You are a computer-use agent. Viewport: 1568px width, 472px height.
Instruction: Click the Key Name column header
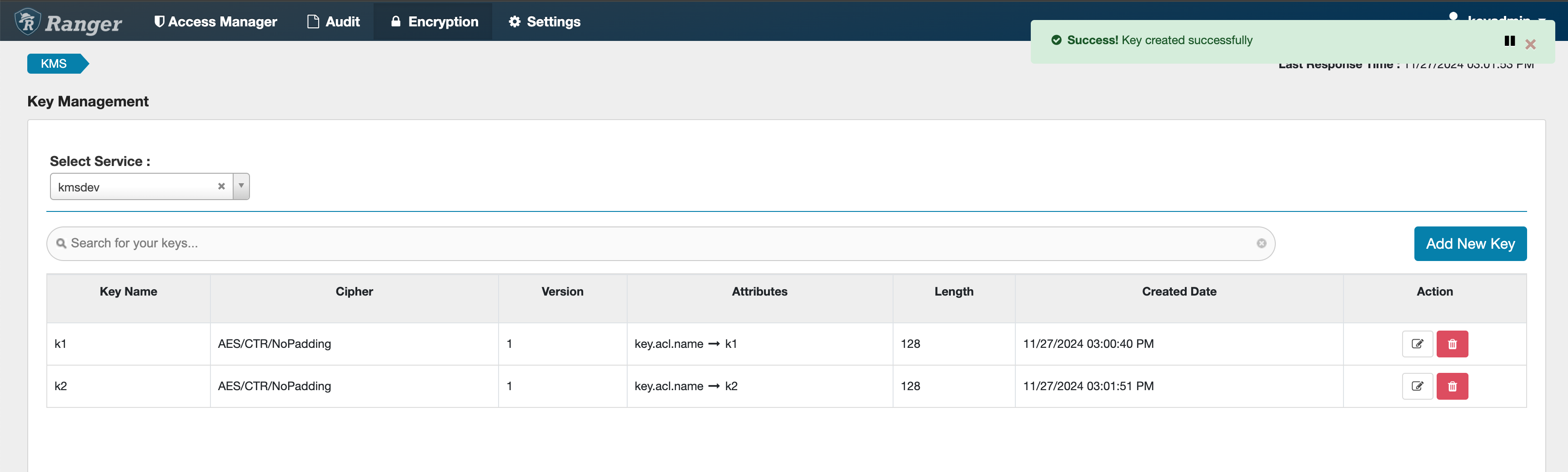coord(129,292)
